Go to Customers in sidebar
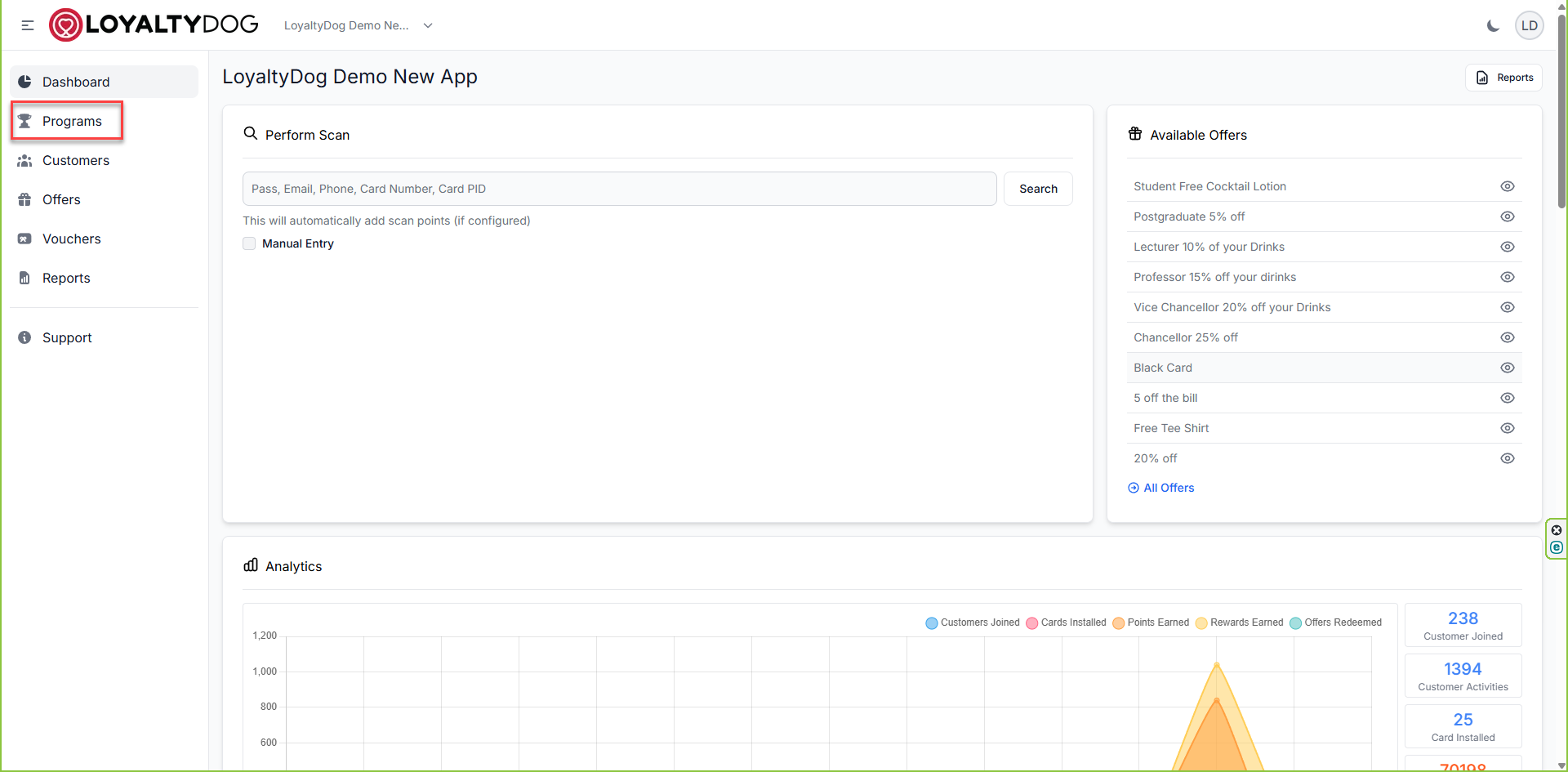1568x772 pixels. pos(105,160)
